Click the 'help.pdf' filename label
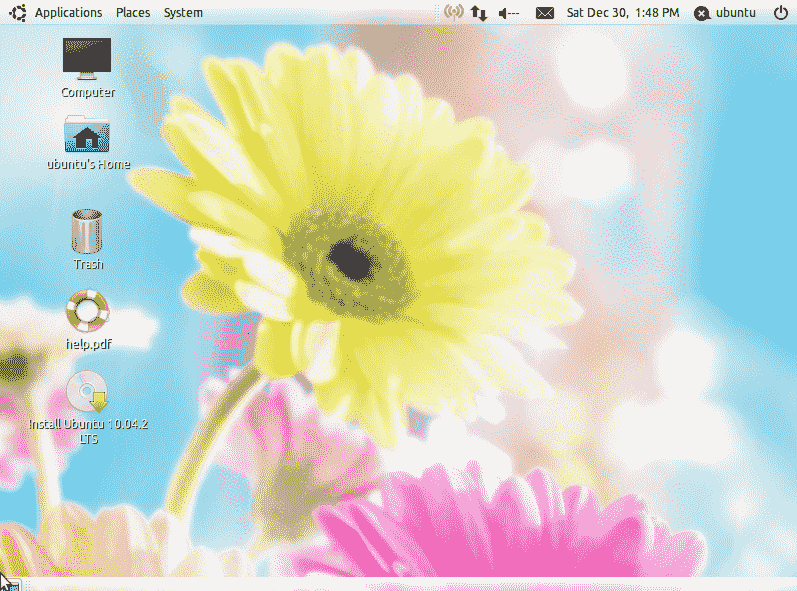This screenshot has width=797, height=591. 88,344
